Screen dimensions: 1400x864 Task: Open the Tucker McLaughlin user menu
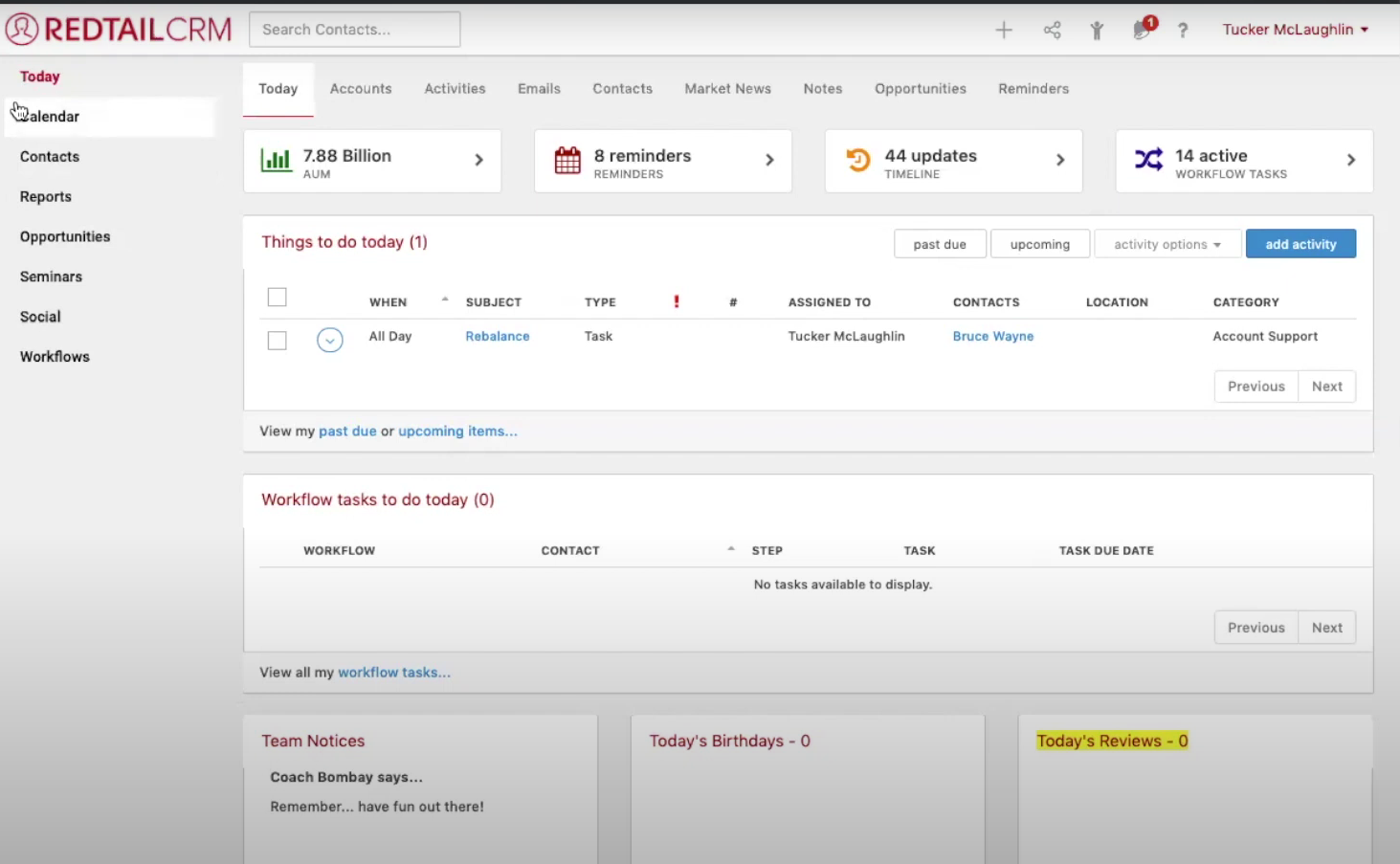pyautogui.click(x=1294, y=29)
